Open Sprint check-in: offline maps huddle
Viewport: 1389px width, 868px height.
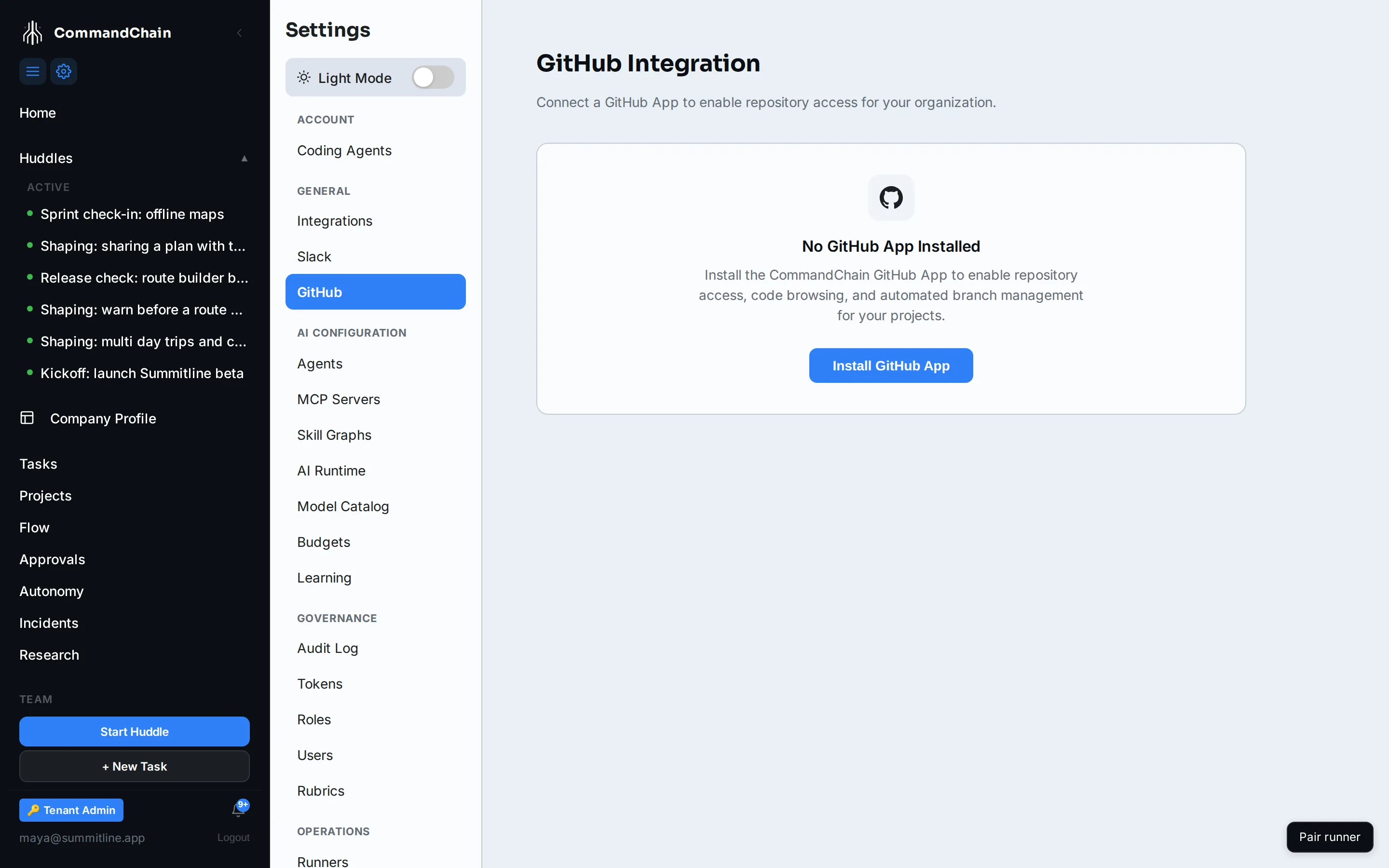[132, 214]
